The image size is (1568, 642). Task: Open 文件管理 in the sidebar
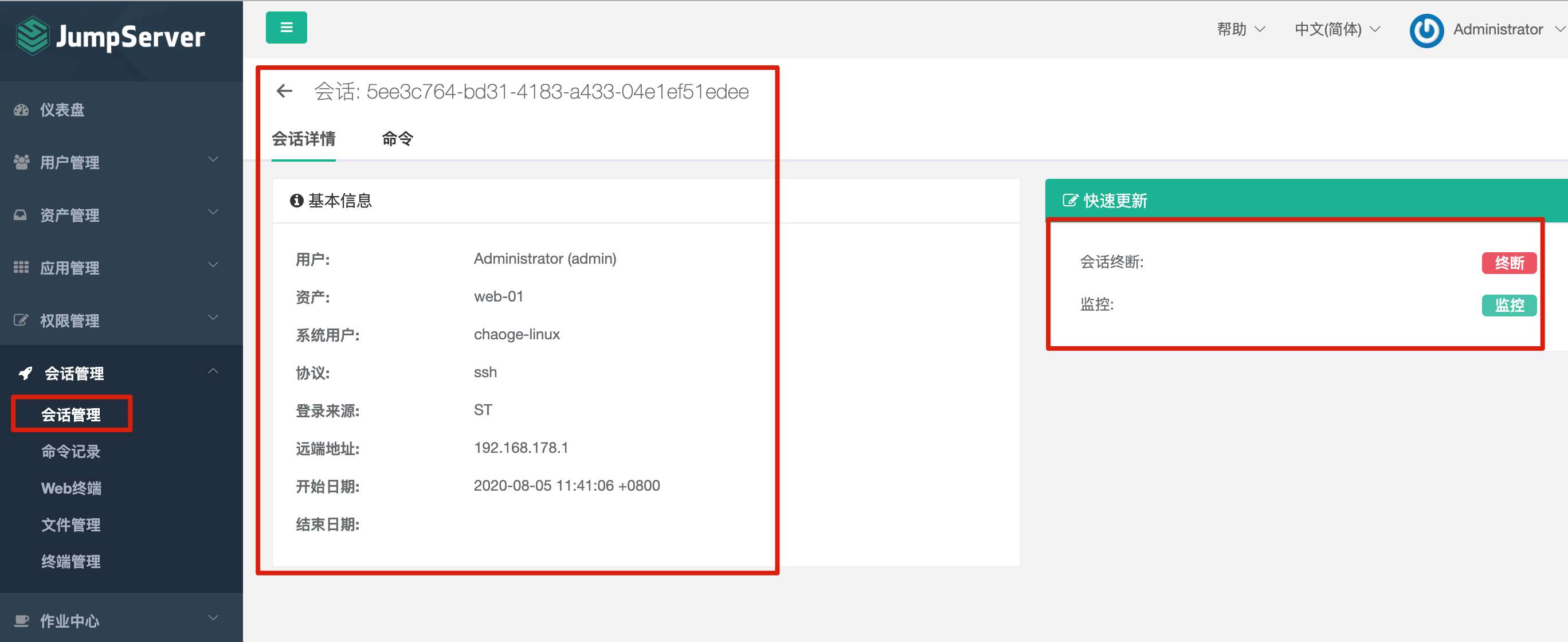[71, 524]
